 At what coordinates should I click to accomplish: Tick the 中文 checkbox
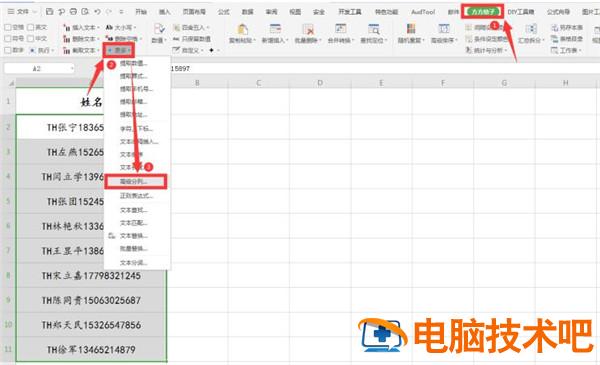(31, 39)
